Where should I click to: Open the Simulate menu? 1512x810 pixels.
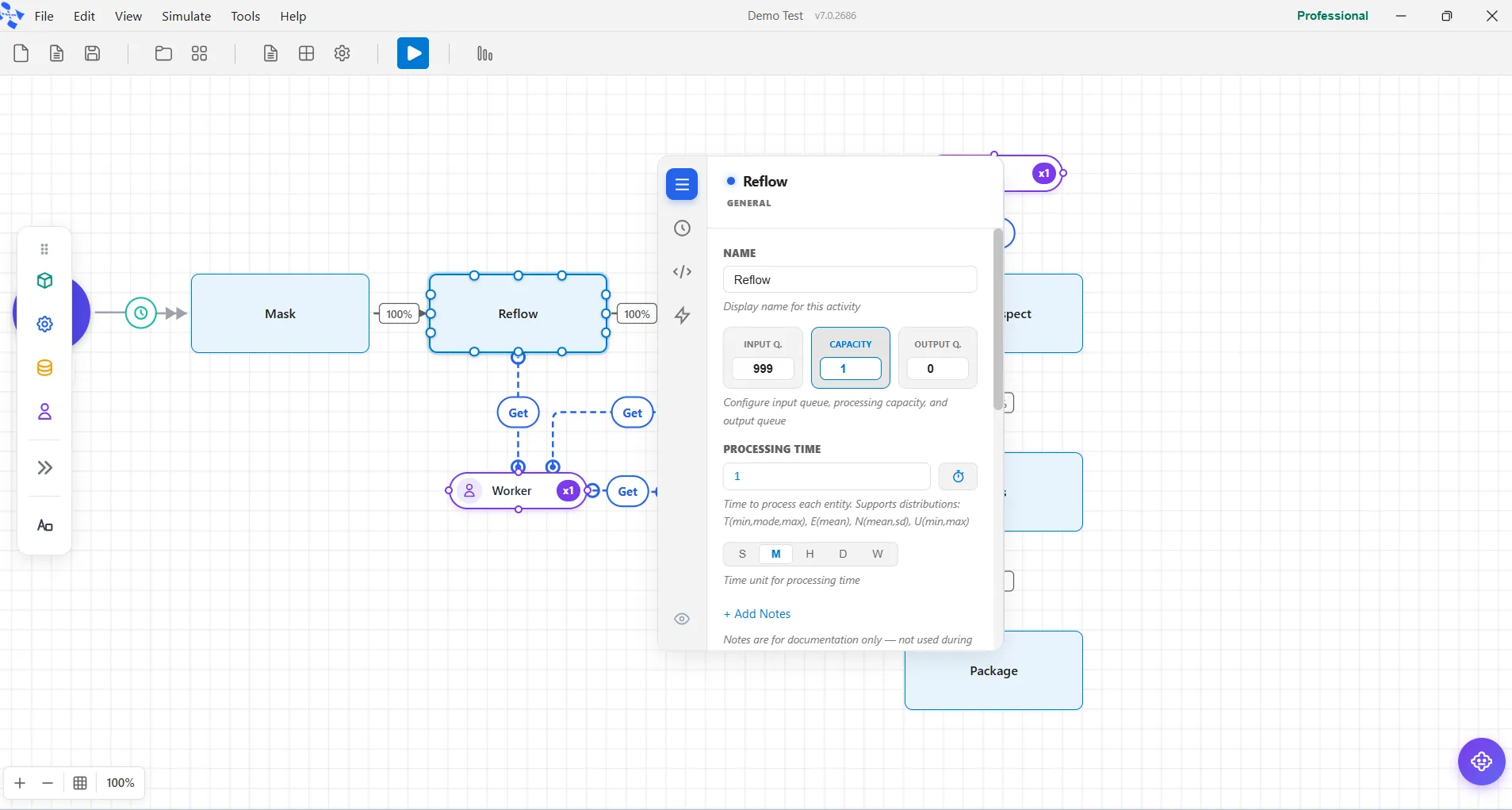[186, 16]
